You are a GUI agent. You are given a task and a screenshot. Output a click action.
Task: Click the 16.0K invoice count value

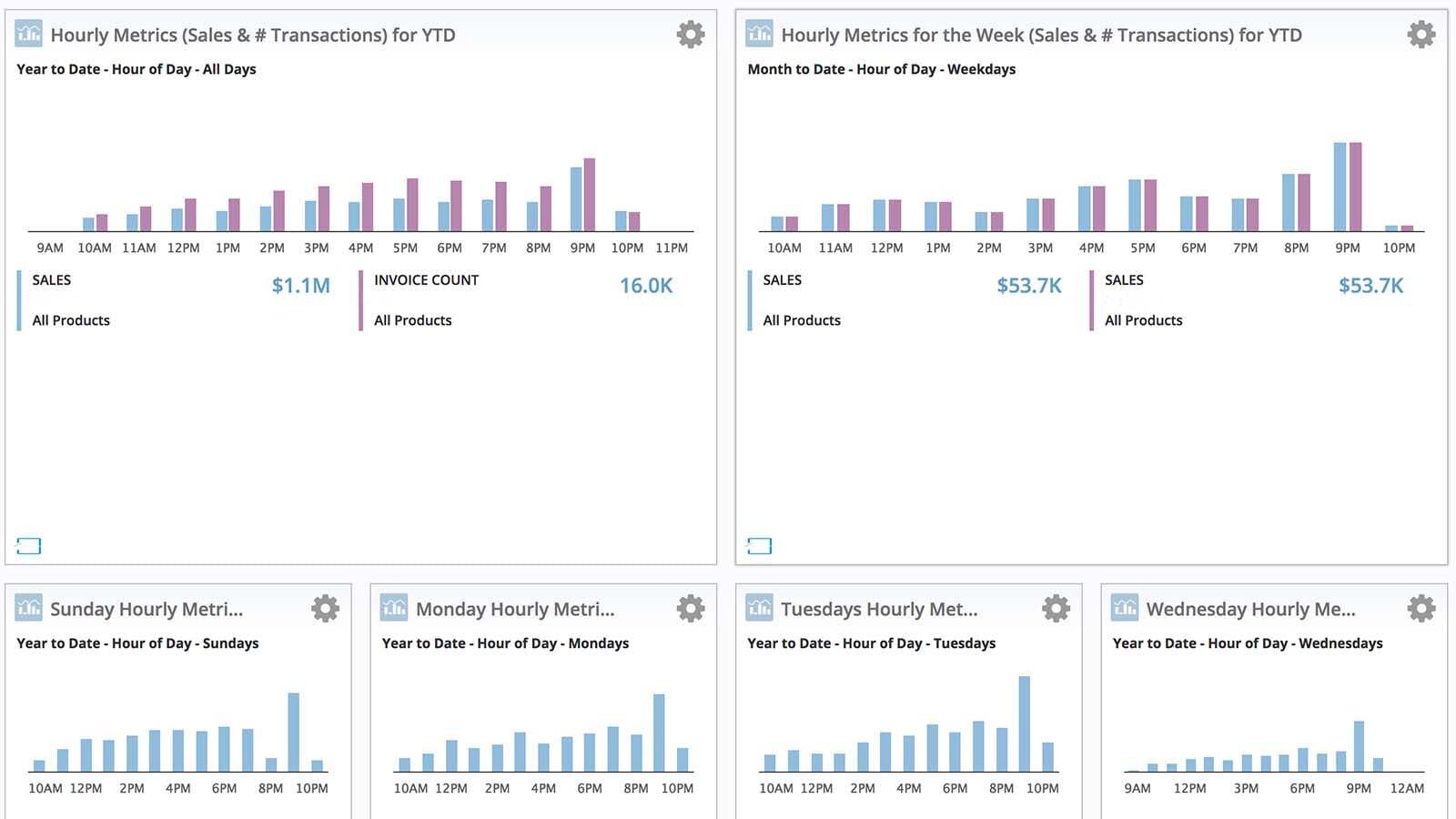click(646, 286)
